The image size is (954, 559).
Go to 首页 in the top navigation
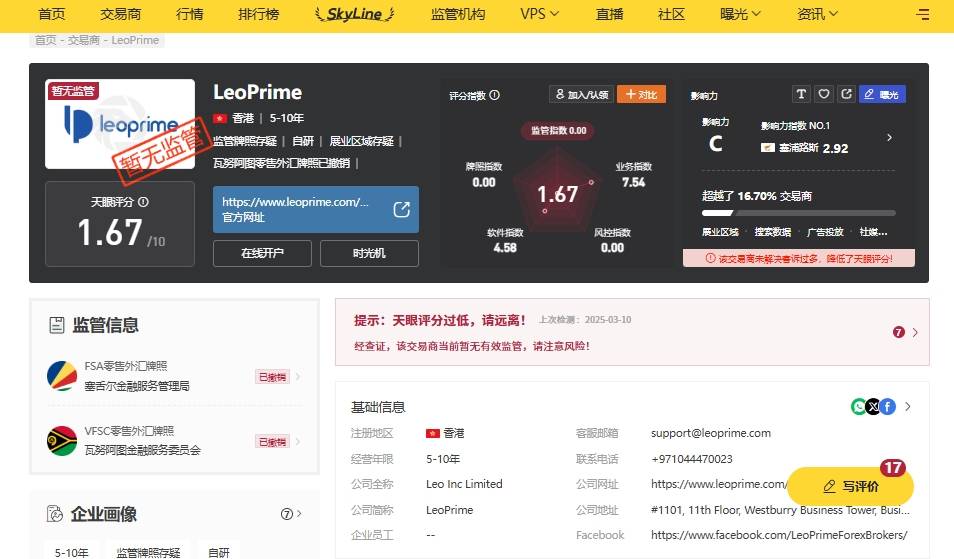(52, 13)
